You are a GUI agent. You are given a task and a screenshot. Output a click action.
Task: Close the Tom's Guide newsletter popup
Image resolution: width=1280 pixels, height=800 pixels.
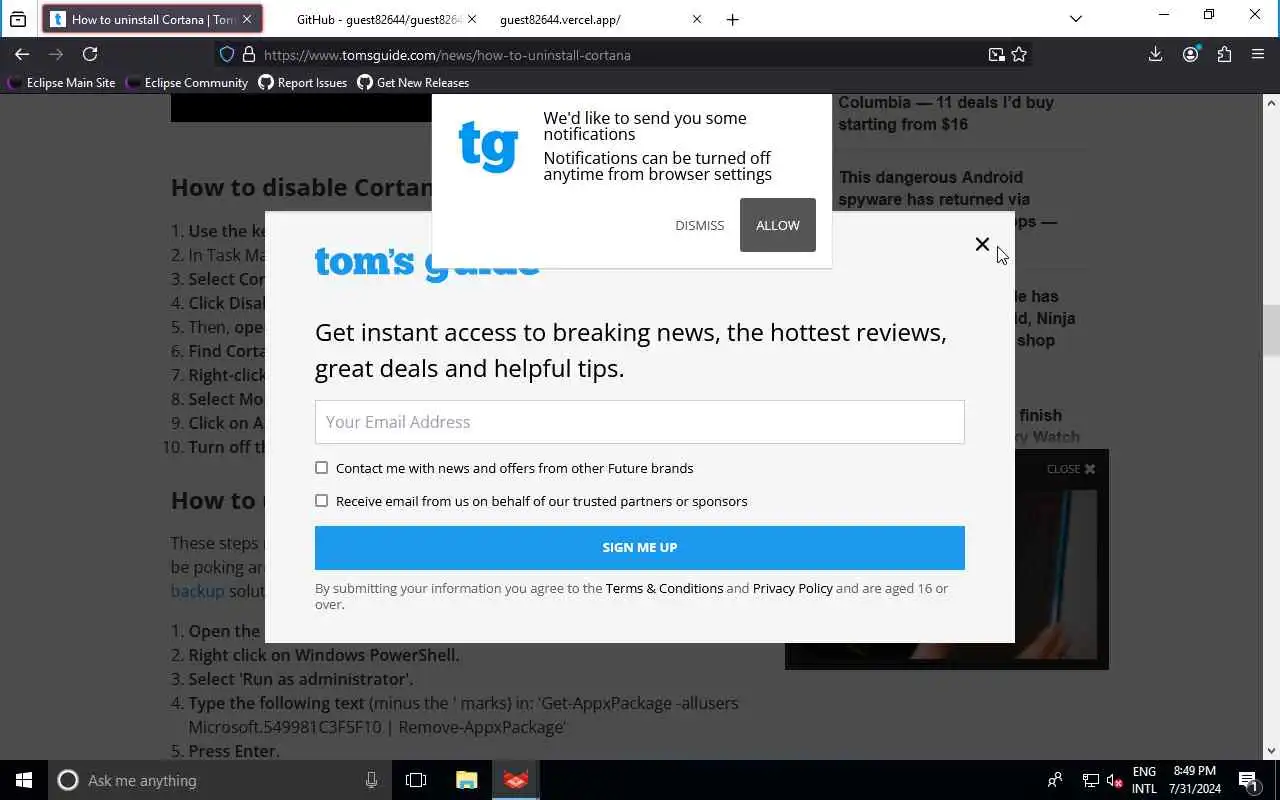[x=982, y=244]
